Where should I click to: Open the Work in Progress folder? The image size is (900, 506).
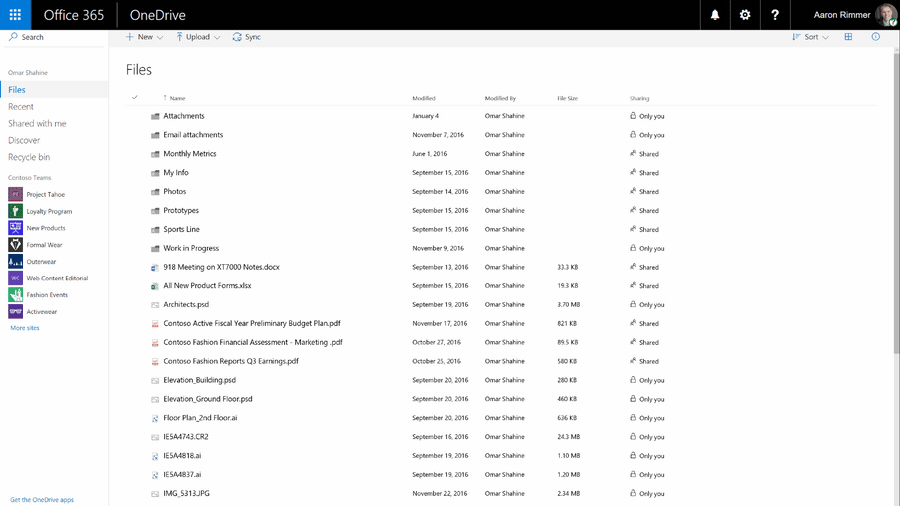191,248
